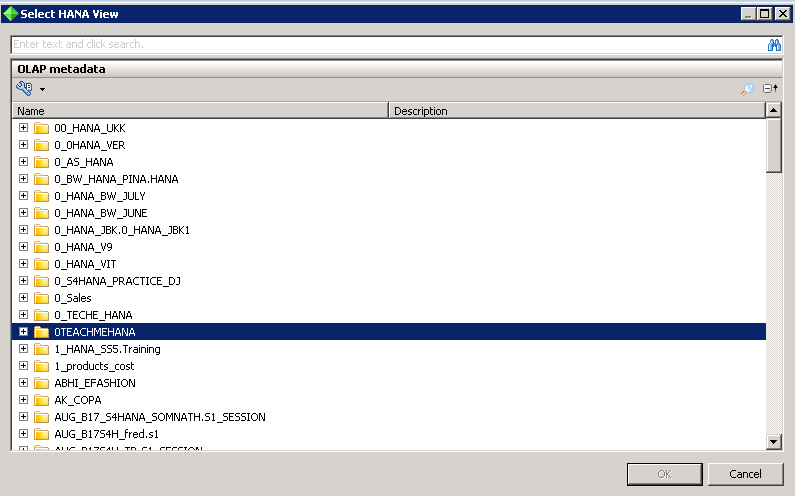795x496 pixels.
Task: Click the collapse all tree icon
Action: click(x=771, y=89)
